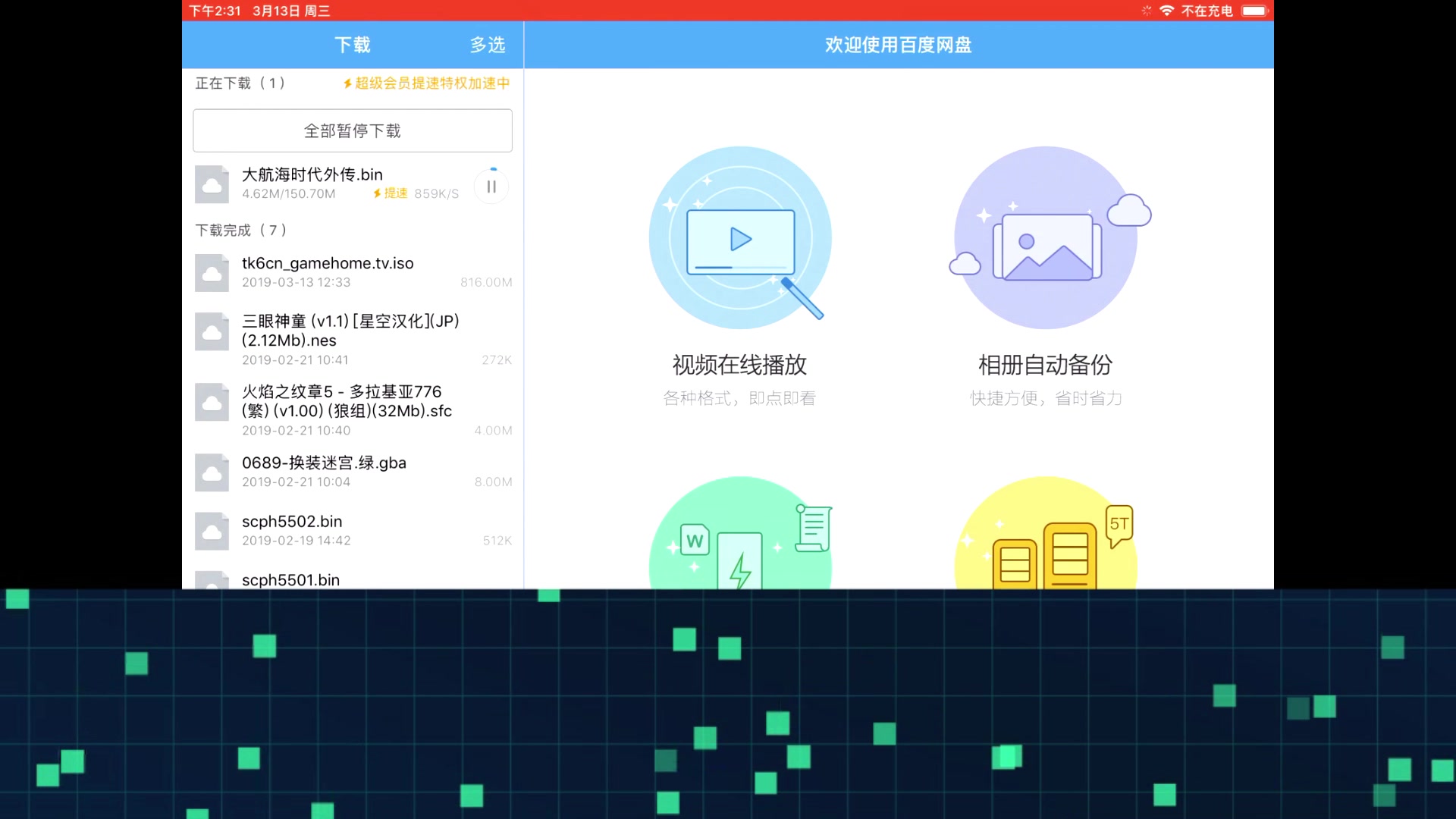The height and width of the screenshot is (819, 1456).
Task: Click 859K/S download speed text
Action: 436,193
